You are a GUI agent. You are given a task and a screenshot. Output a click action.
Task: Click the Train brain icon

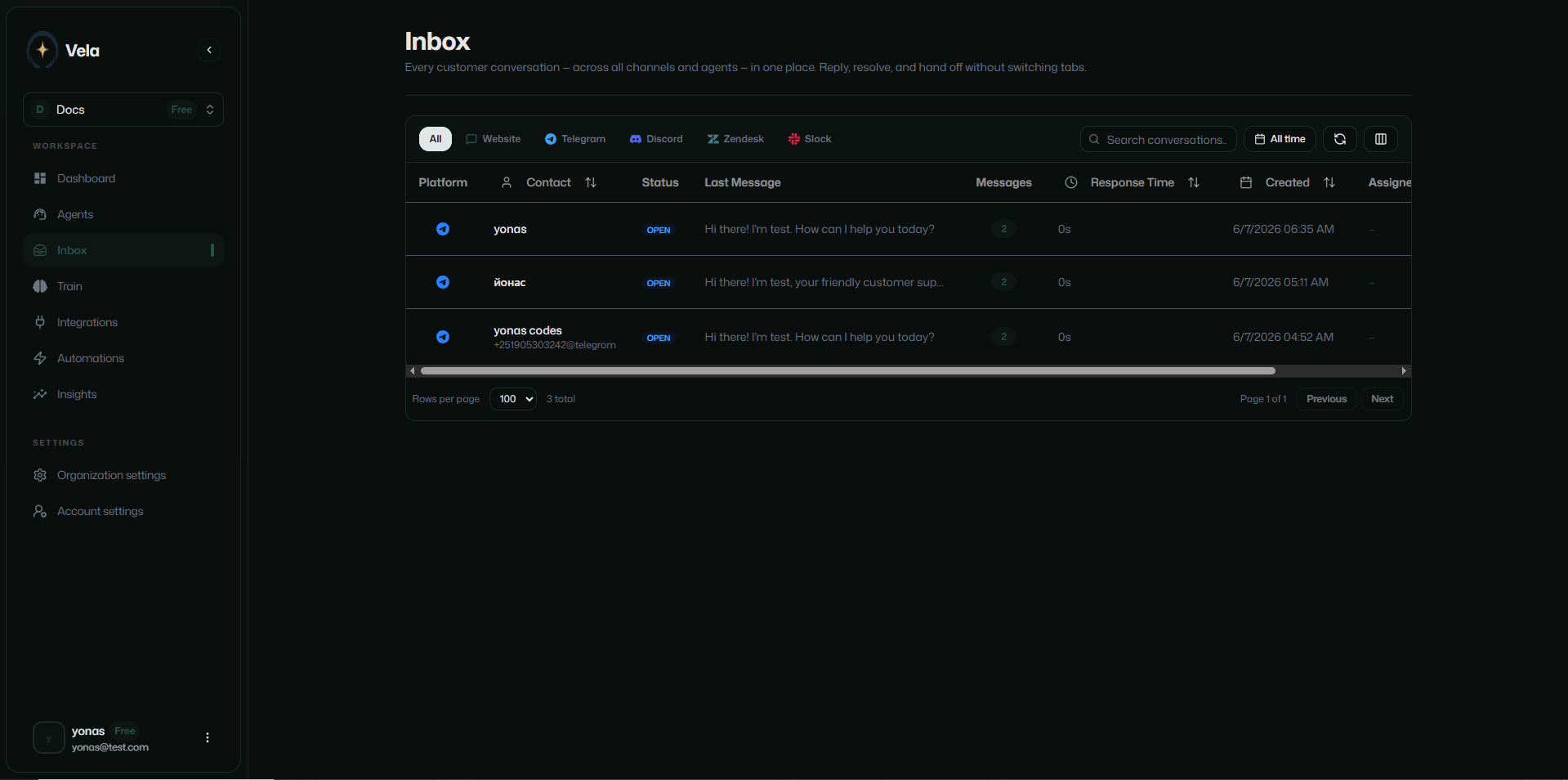[40, 286]
